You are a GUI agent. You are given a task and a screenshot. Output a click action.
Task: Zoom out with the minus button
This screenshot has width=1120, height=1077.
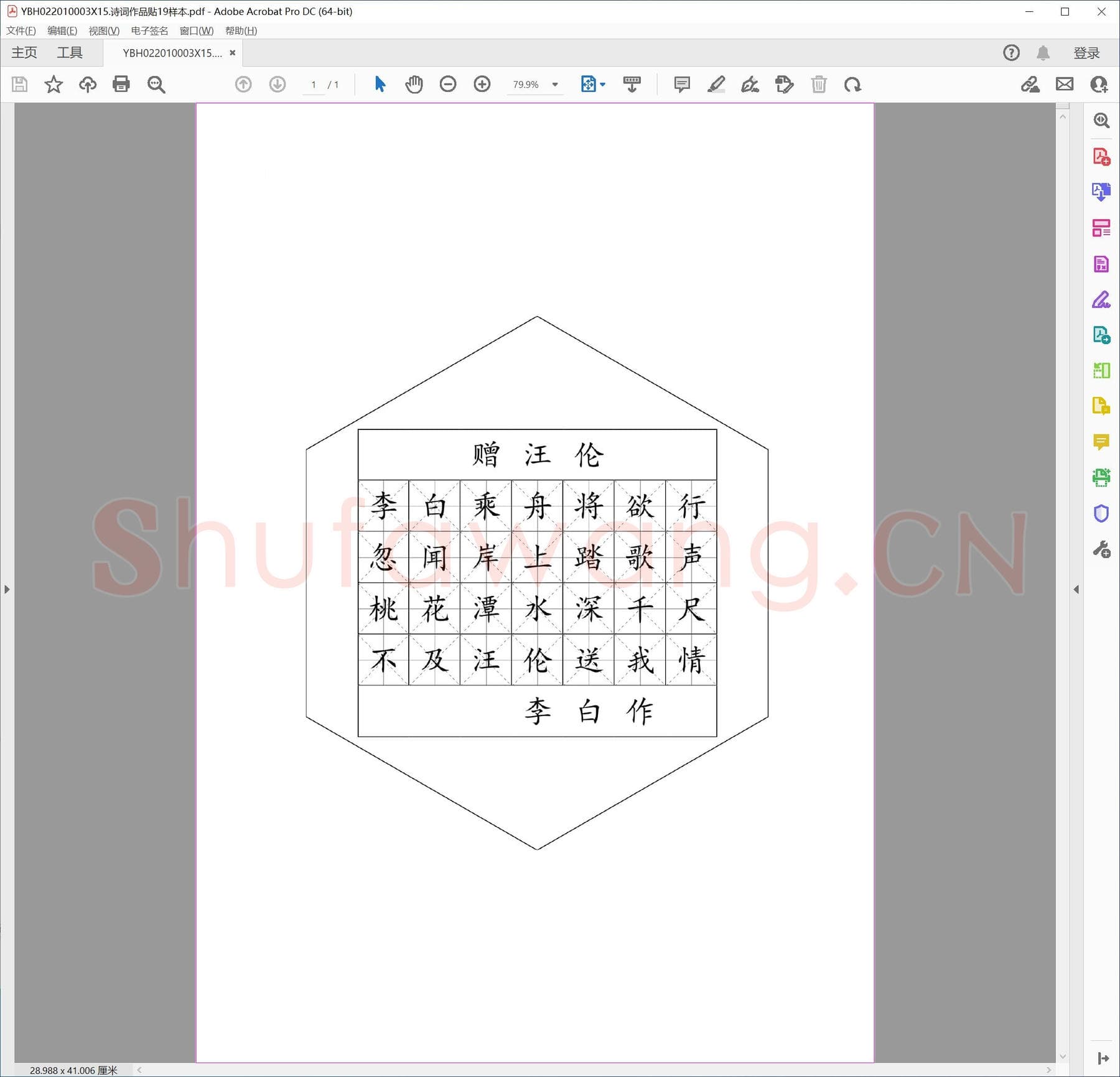pyautogui.click(x=448, y=84)
